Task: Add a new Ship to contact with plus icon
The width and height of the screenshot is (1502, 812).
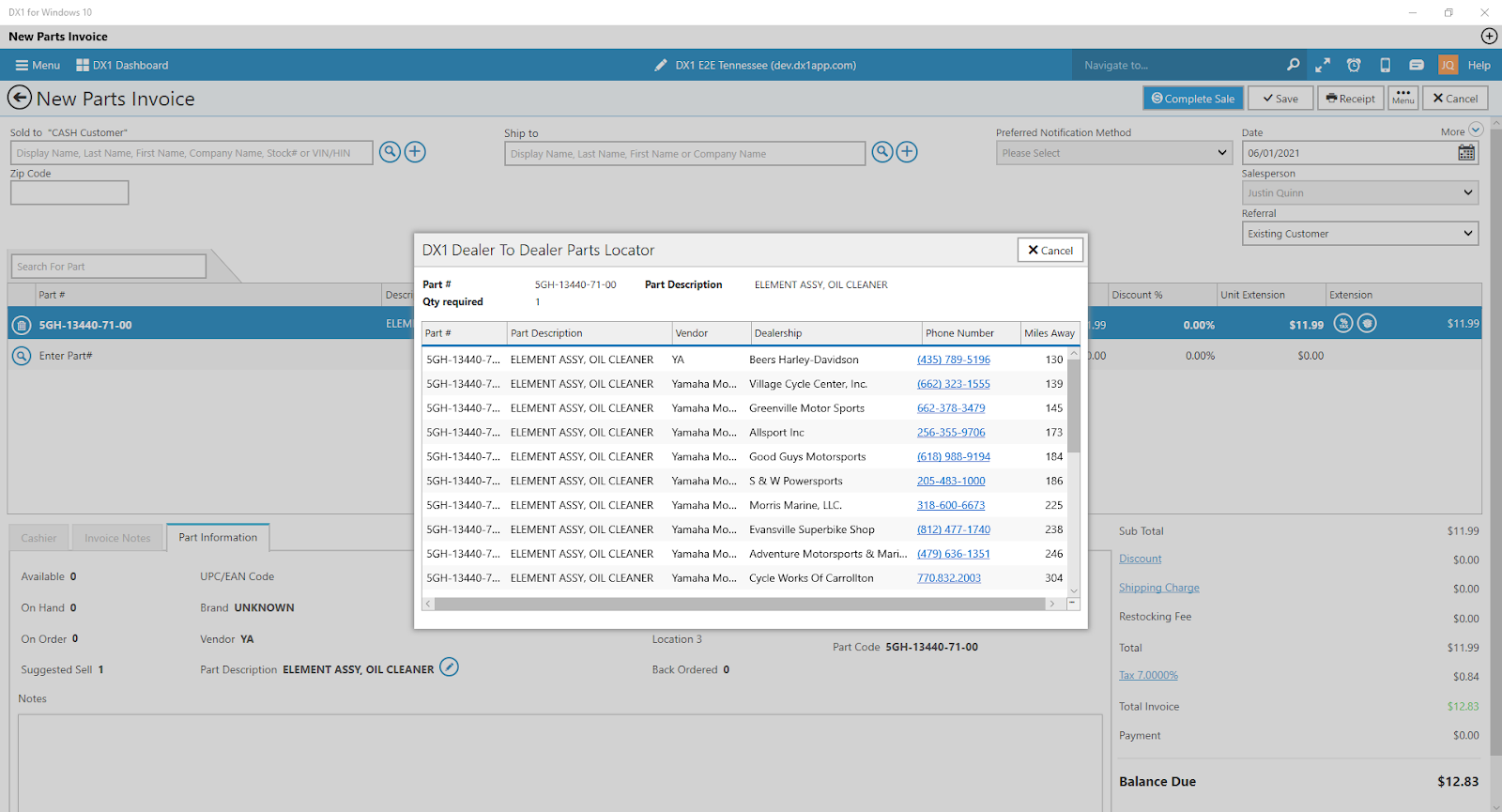Action: pyautogui.click(x=907, y=152)
